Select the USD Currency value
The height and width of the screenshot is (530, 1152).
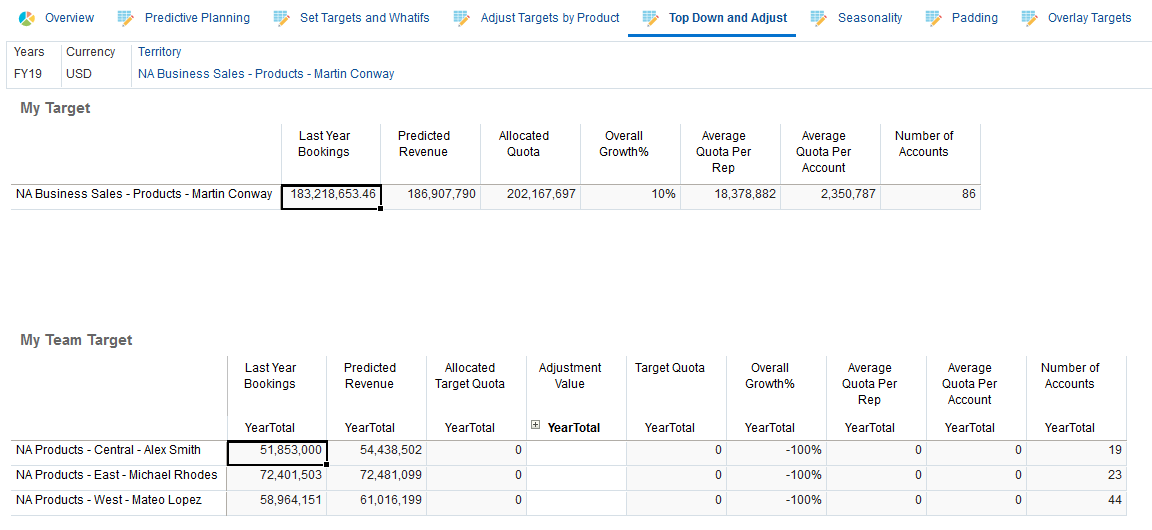pos(79,74)
